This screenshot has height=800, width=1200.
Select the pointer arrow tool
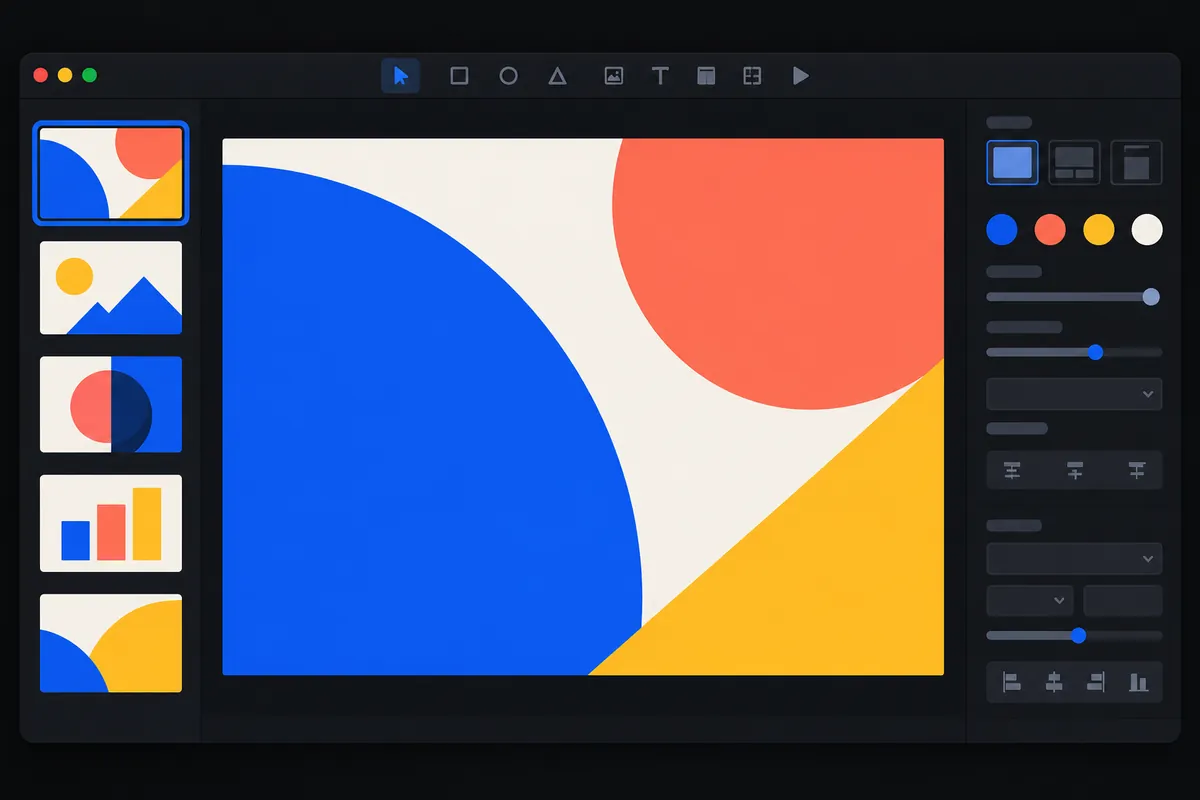click(400, 76)
